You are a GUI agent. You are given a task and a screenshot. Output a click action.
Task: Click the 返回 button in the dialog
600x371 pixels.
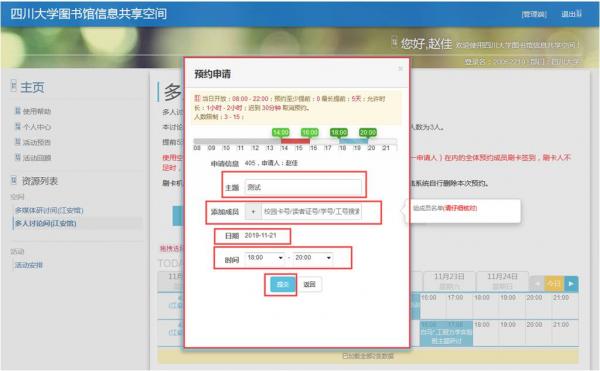(x=309, y=284)
